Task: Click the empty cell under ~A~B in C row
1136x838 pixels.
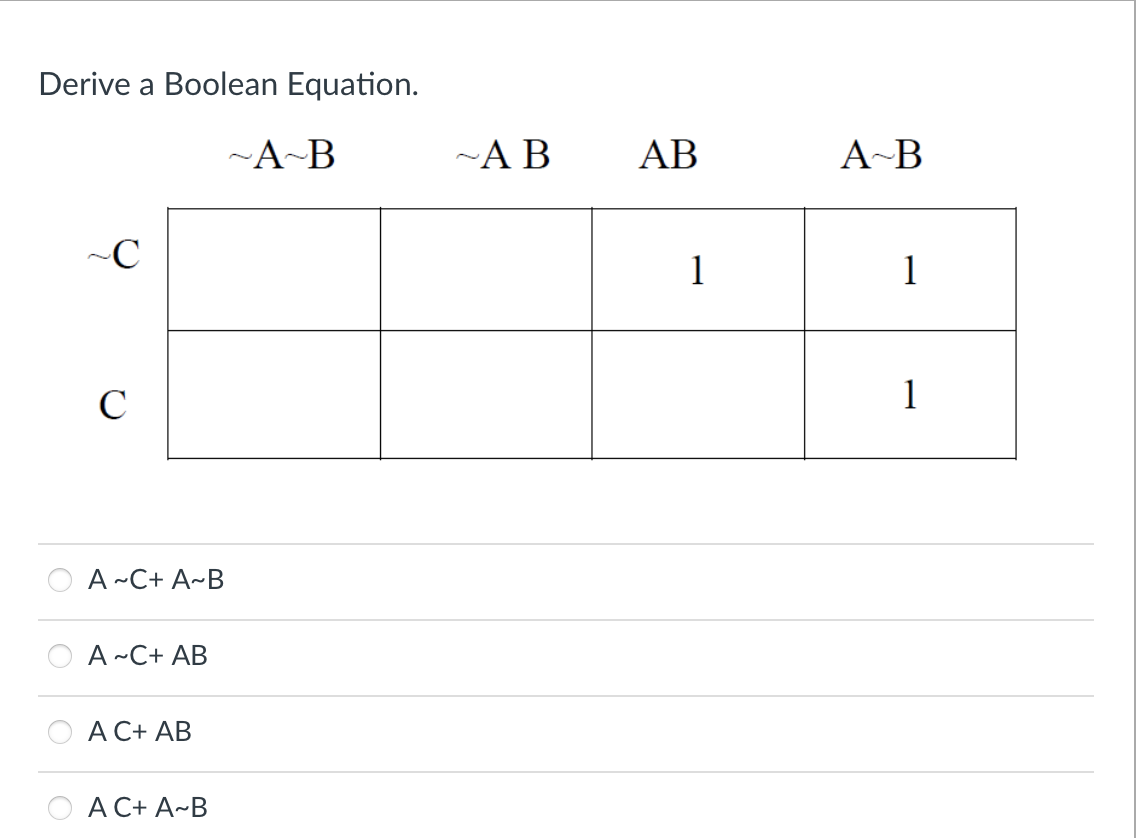Action: click(274, 393)
